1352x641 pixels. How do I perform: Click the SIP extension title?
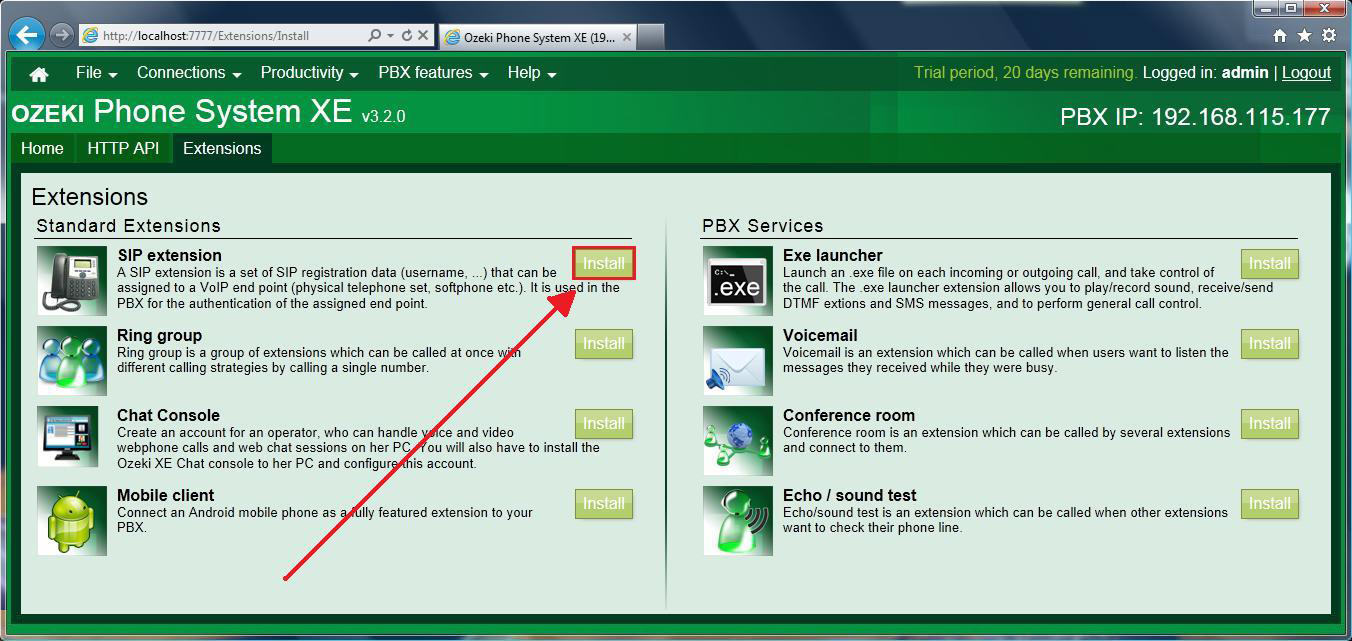click(x=169, y=255)
